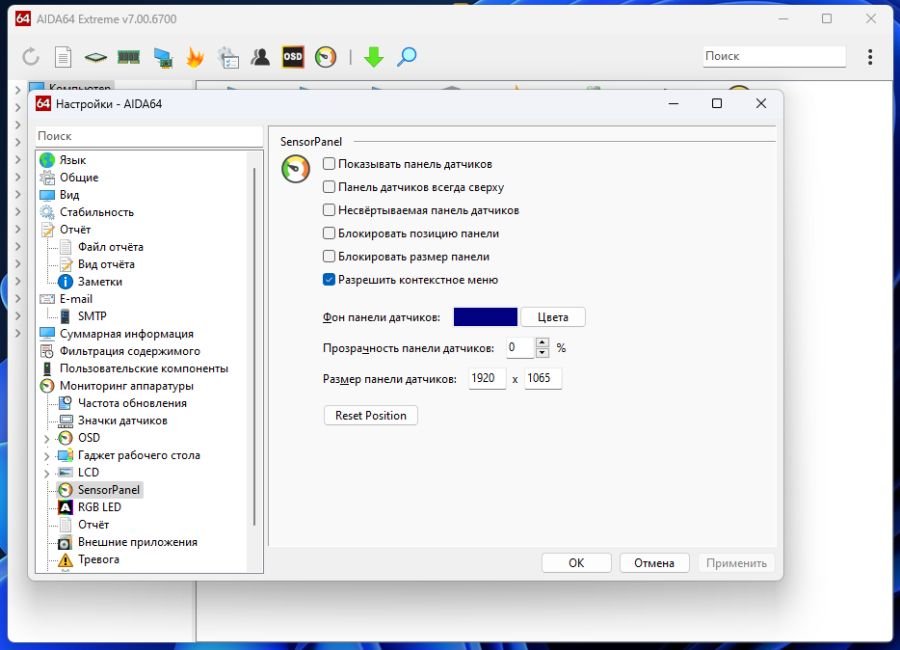Decrease transparency with spinner down arrow
This screenshot has height=650, width=900.
point(542,353)
